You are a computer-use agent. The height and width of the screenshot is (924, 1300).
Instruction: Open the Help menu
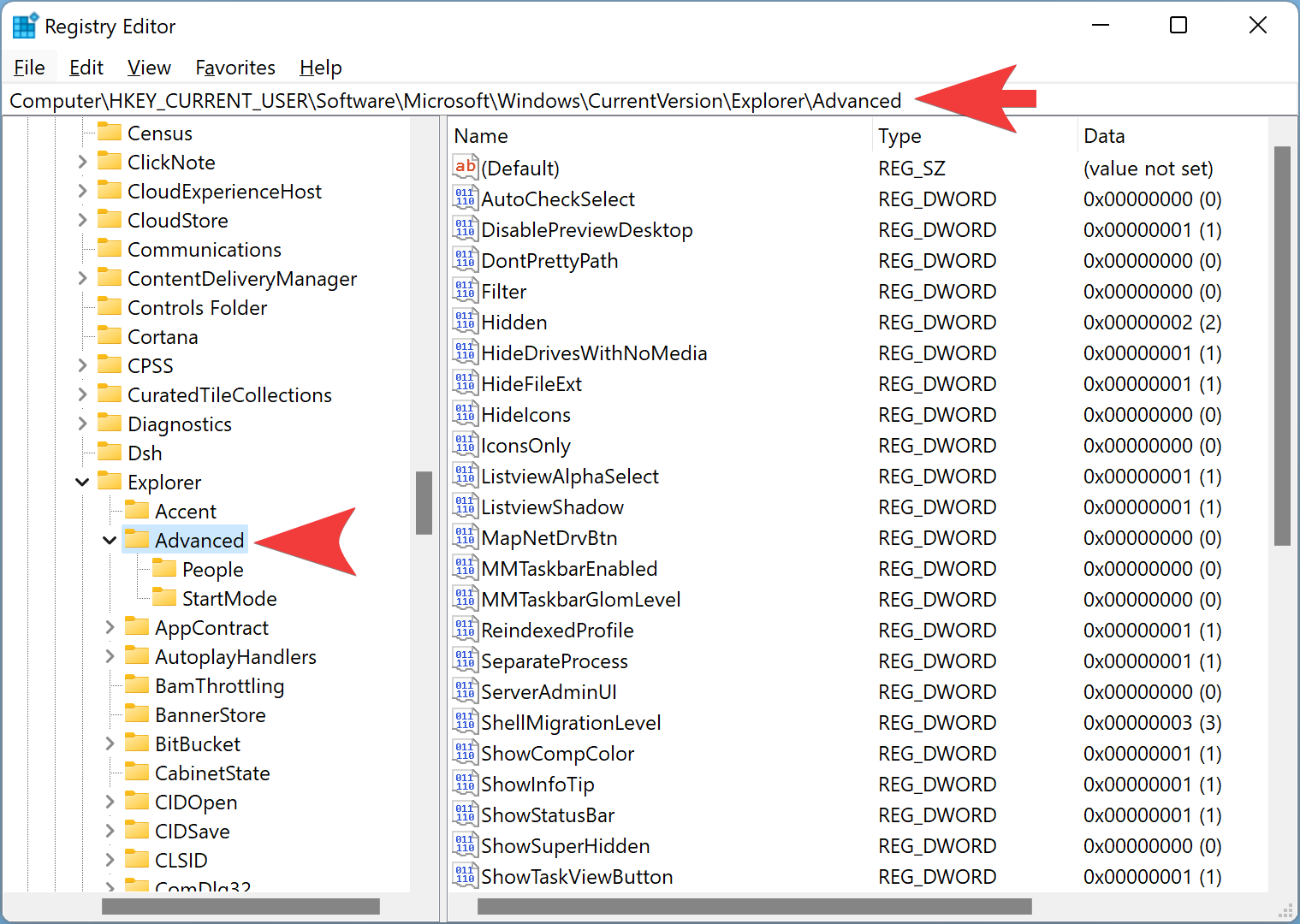tap(321, 68)
